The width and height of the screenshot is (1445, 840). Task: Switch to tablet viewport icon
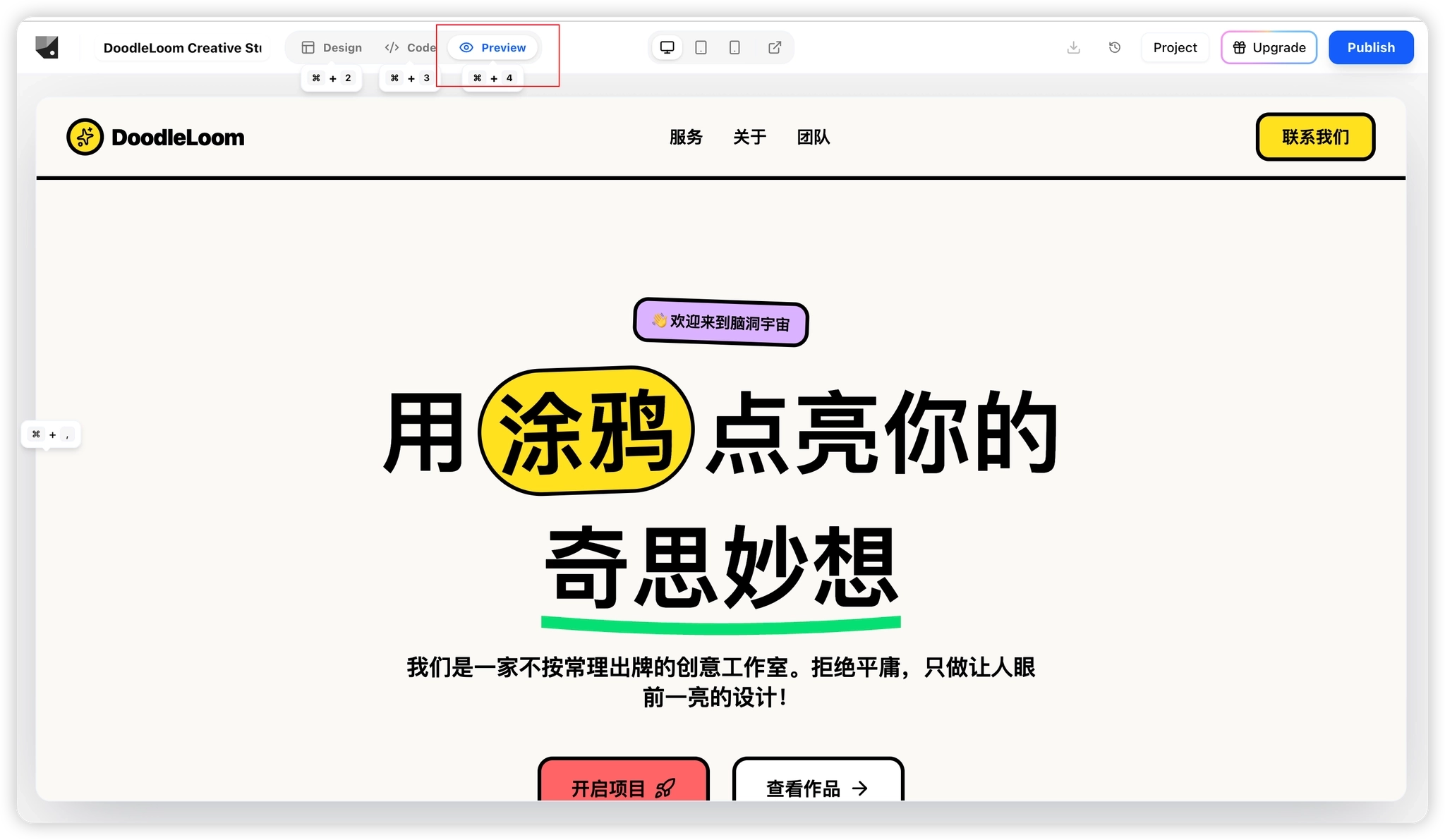click(x=701, y=47)
